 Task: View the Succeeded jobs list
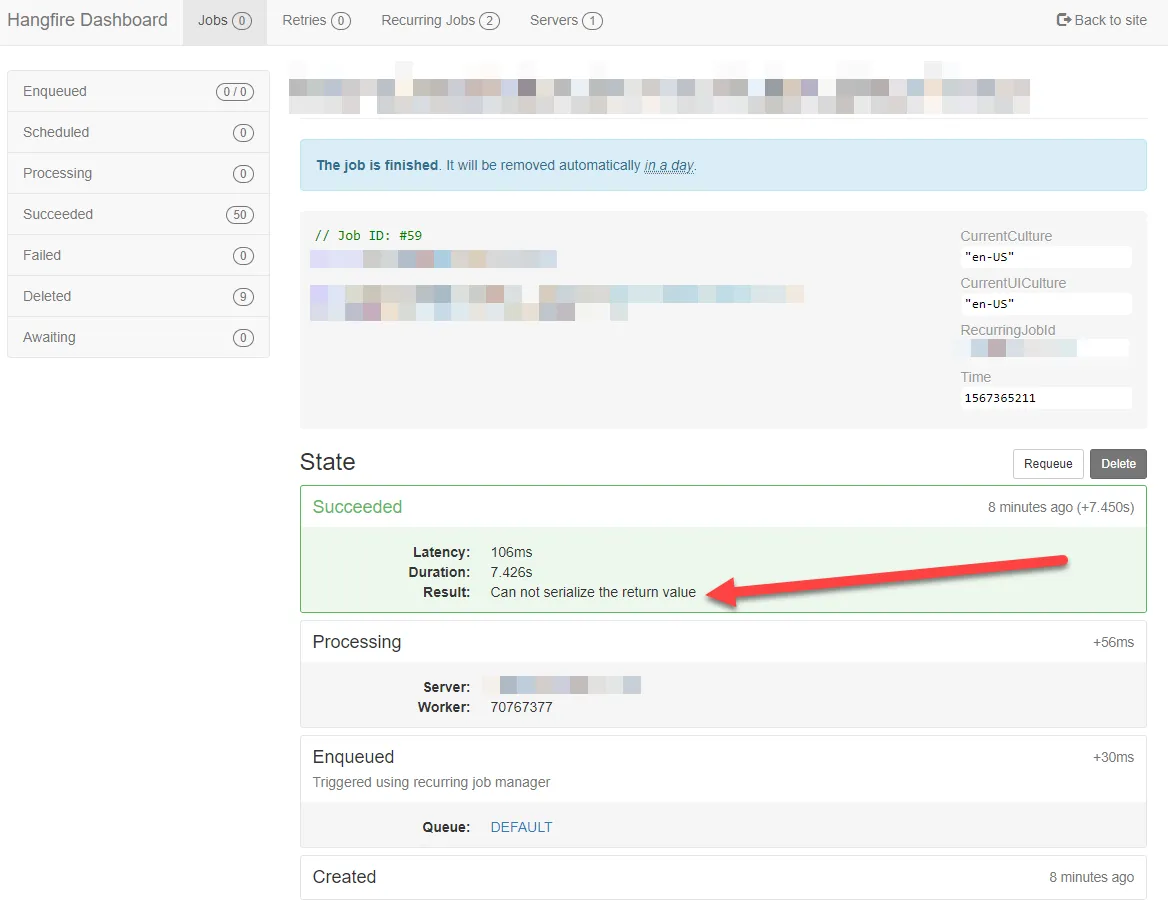(139, 214)
